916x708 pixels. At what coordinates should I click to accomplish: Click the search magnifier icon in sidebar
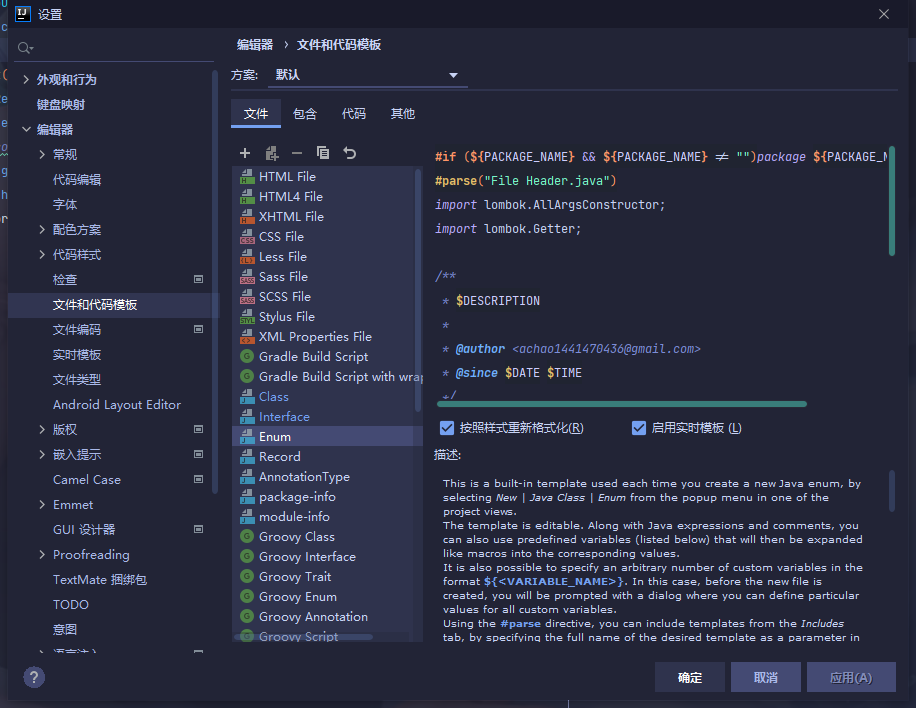tap(25, 48)
